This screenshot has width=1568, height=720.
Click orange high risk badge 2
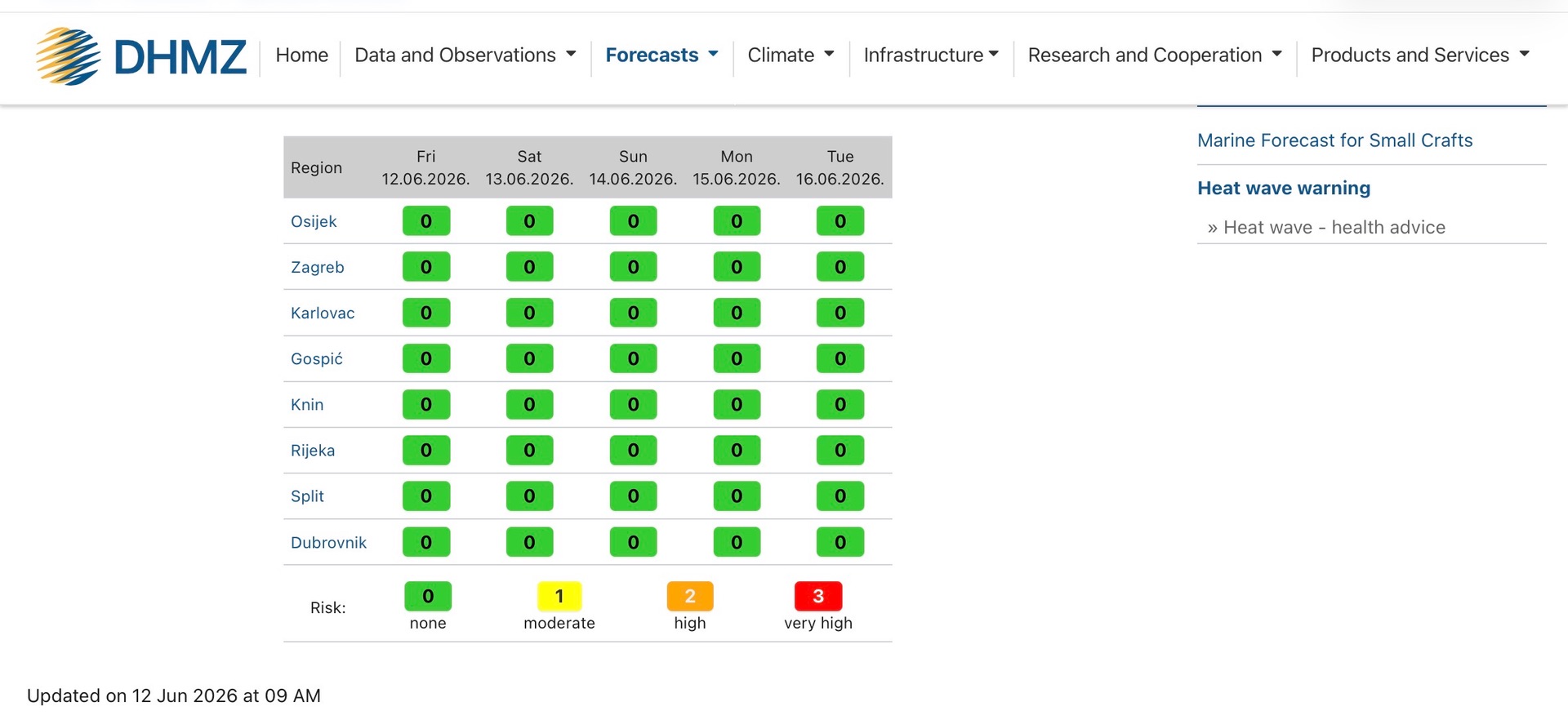[690, 596]
